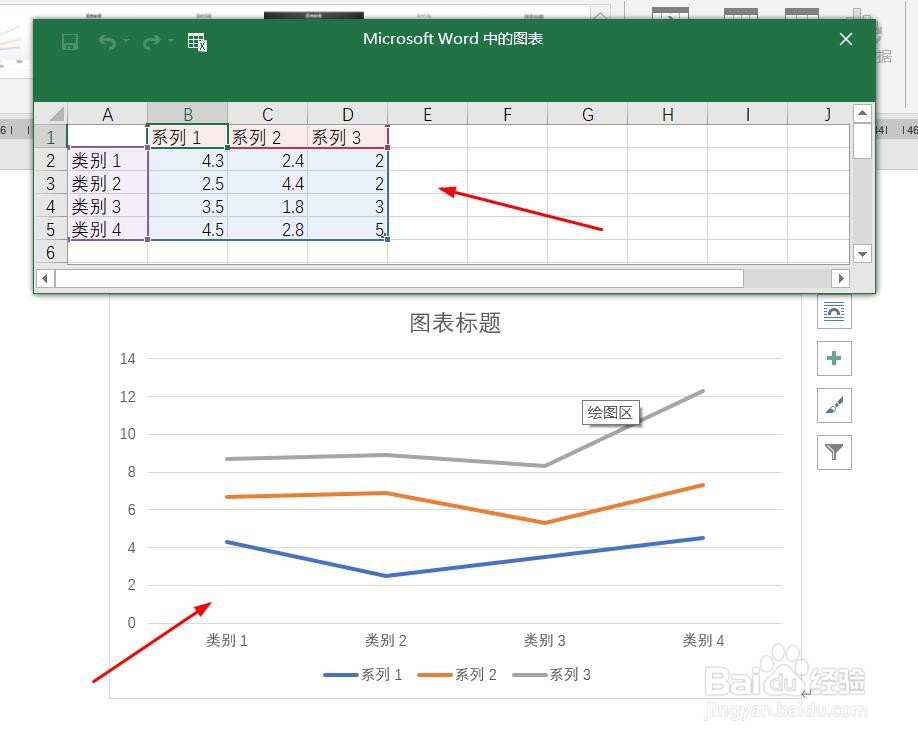Select column F header
The height and width of the screenshot is (742, 918).
(507, 114)
